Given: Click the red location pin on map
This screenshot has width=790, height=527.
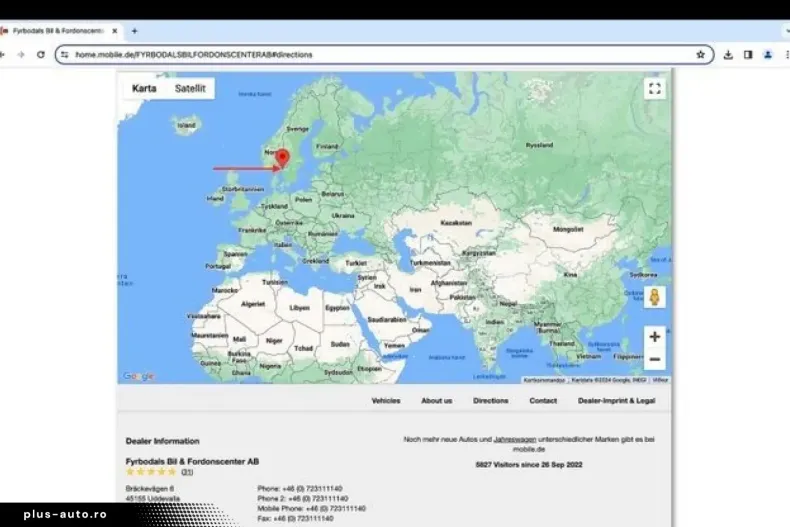Looking at the screenshot, I should tap(282, 158).
